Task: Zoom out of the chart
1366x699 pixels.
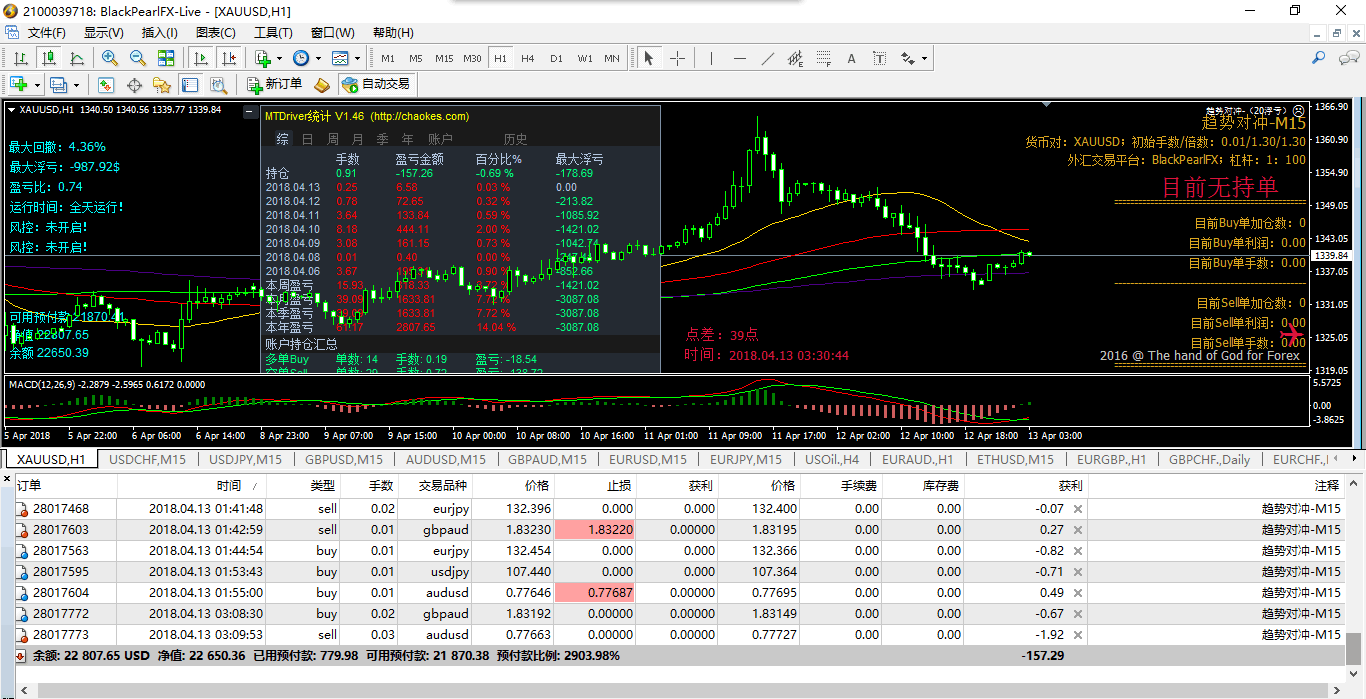Action: pos(138,58)
